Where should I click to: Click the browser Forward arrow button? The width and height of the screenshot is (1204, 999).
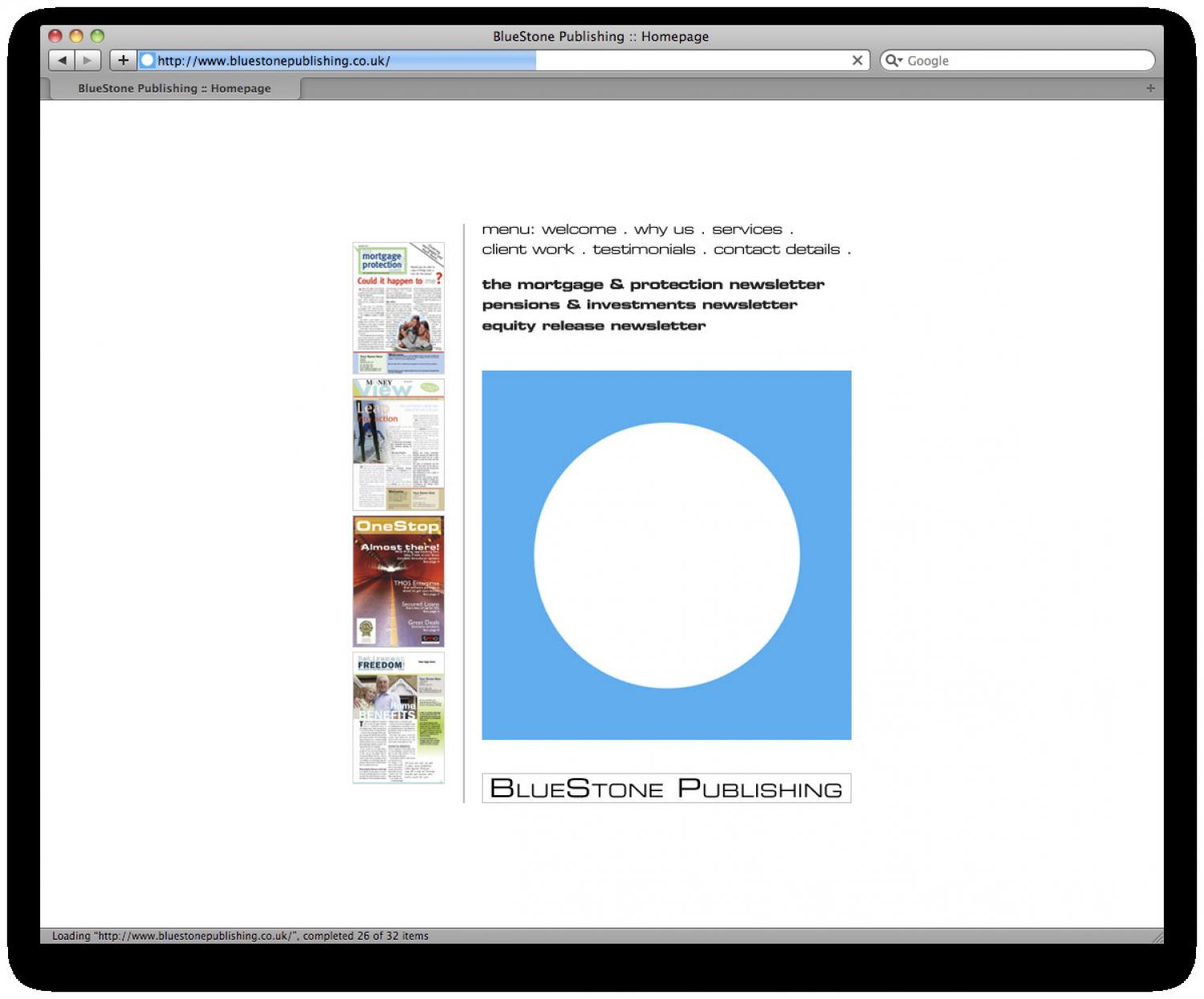click(87, 60)
